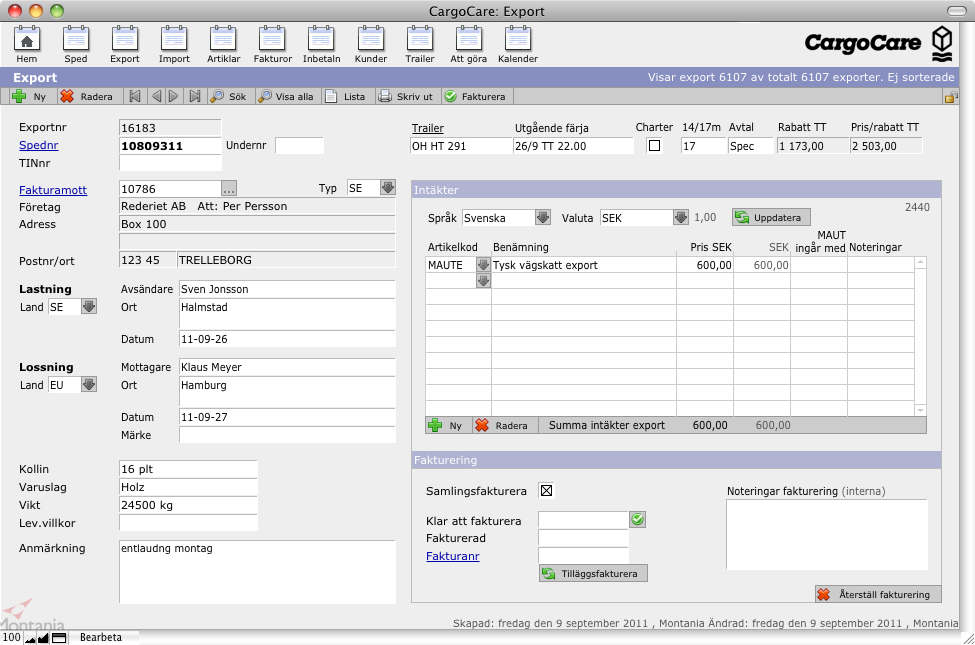Screen dimensions: 975x645
Task: Open the Hem home icon
Action: tap(27, 41)
